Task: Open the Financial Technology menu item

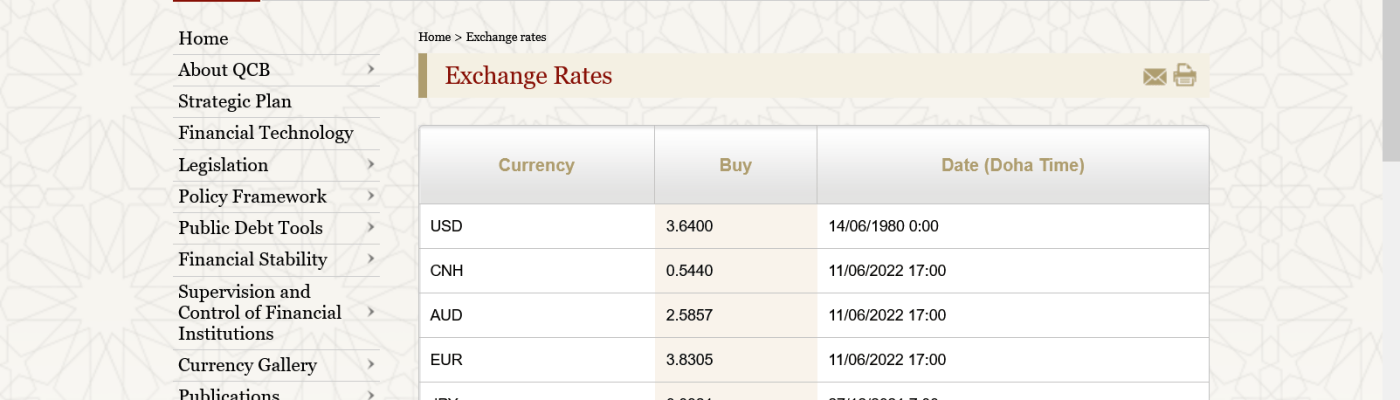Action: pos(266,133)
